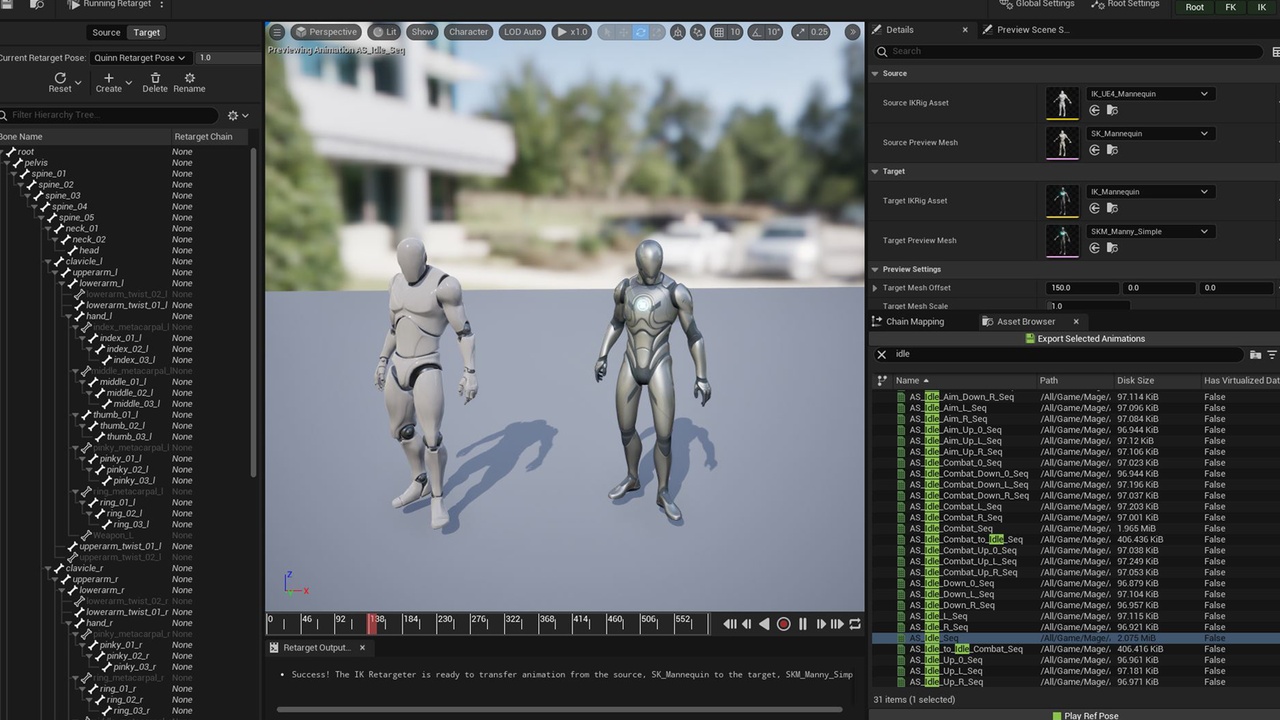1280x720 pixels.
Task: Select AS_Idle_to_Idle_Combat_Seq in asset list
Action: pyautogui.click(x=965, y=649)
